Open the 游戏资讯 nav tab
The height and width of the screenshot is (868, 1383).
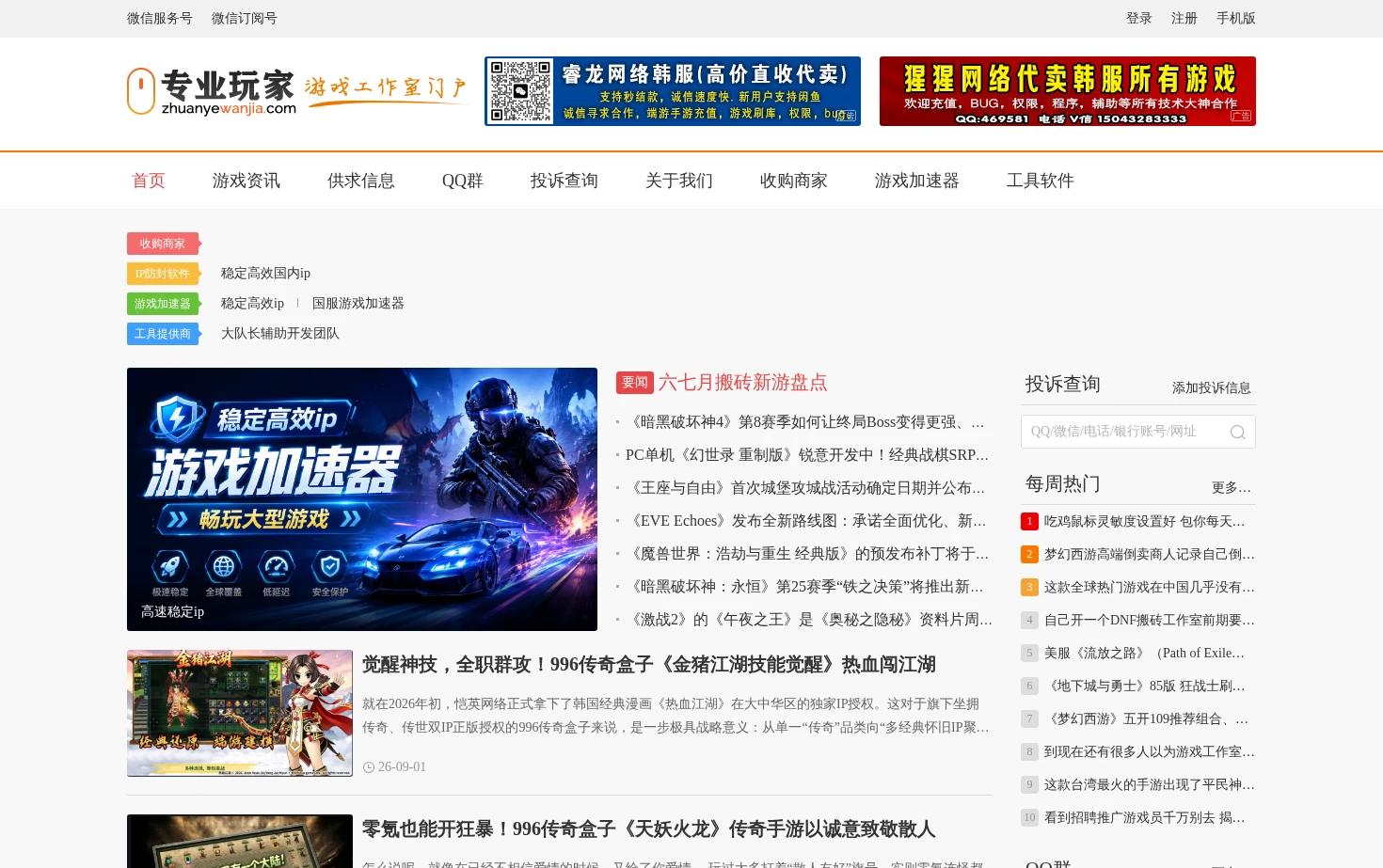click(246, 181)
